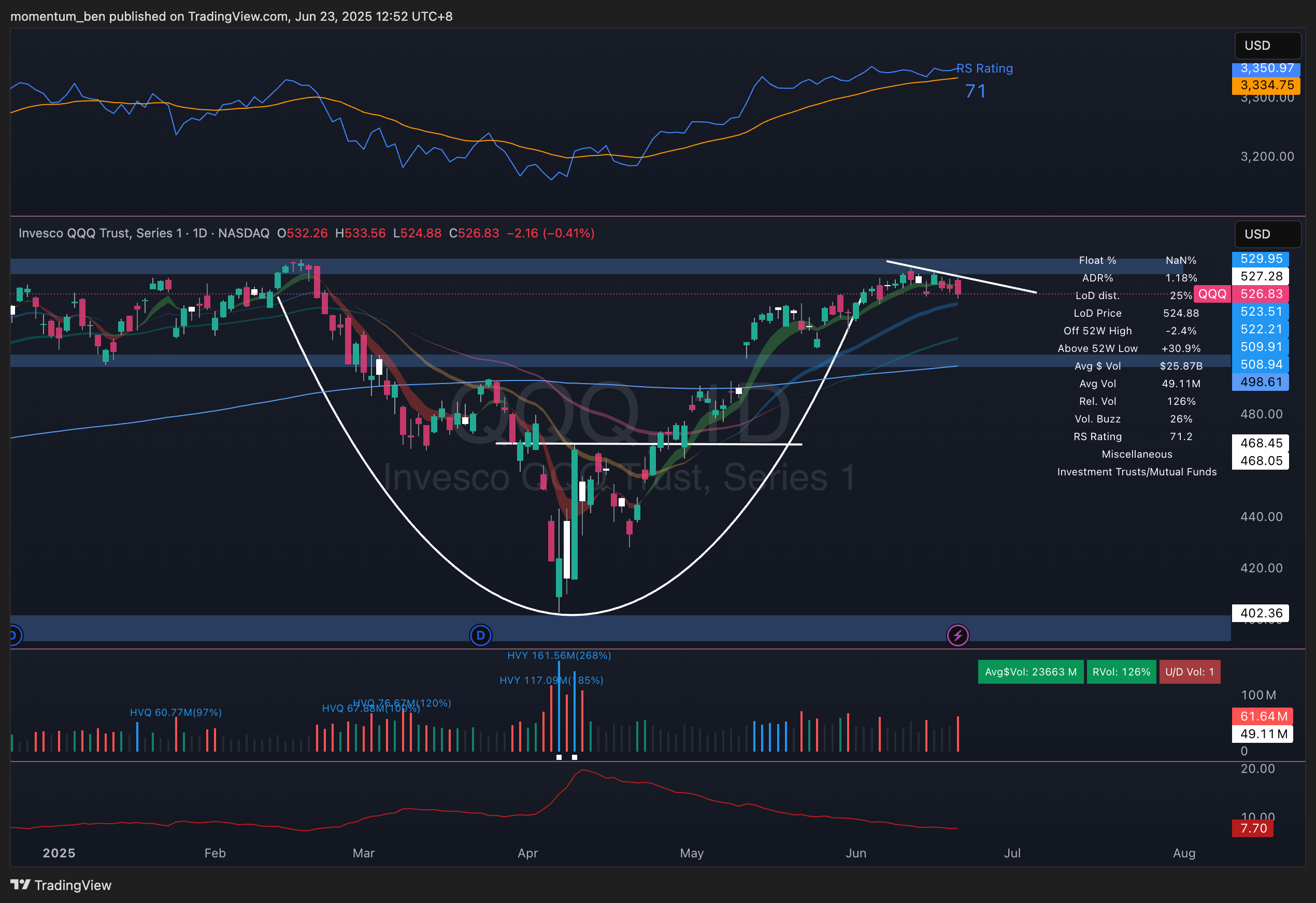Click the HVY 161.56M(268%) volume label
This screenshot has height=903, width=1316.
click(559, 655)
